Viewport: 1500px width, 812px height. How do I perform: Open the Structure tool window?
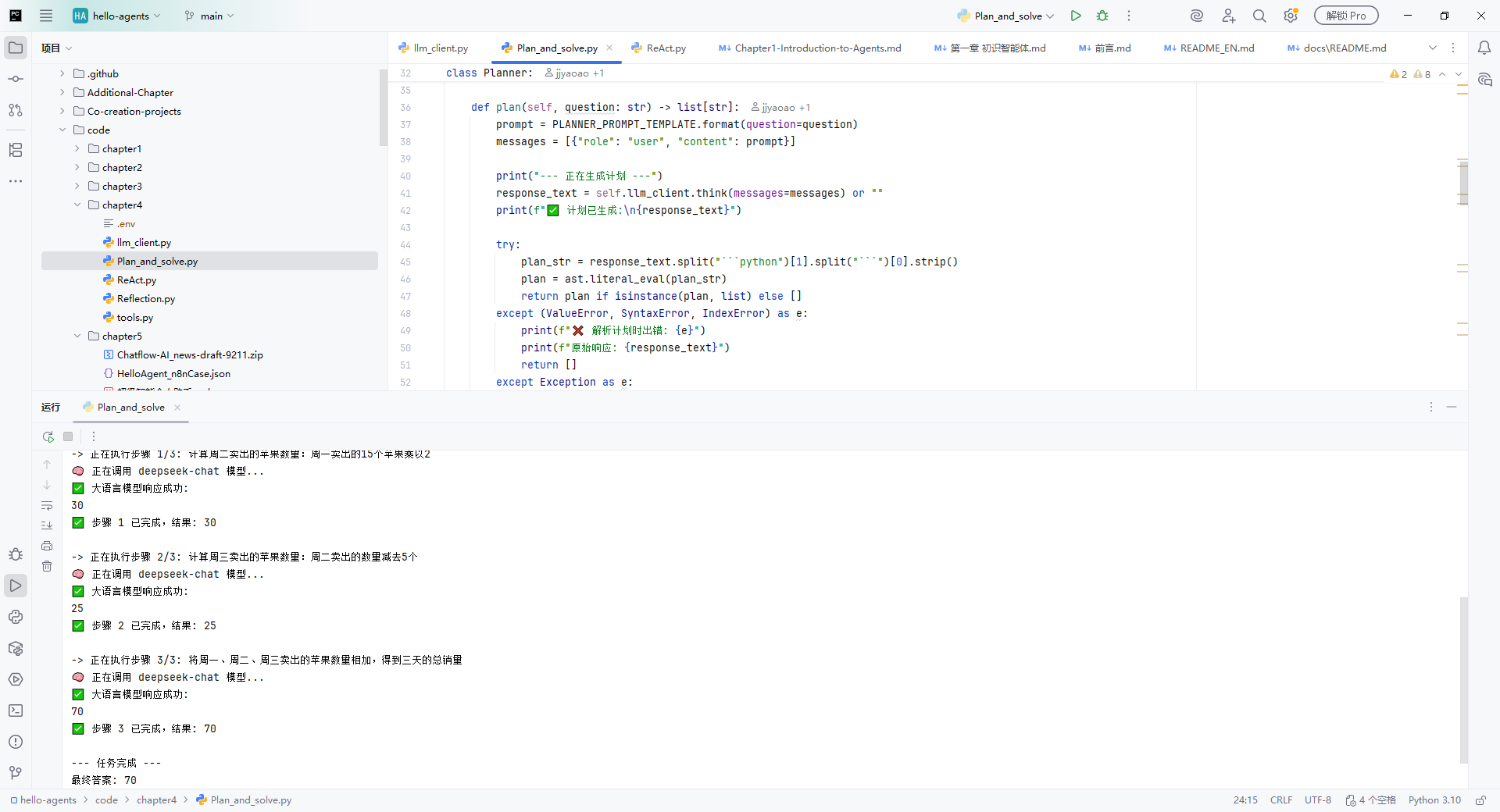[16, 150]
